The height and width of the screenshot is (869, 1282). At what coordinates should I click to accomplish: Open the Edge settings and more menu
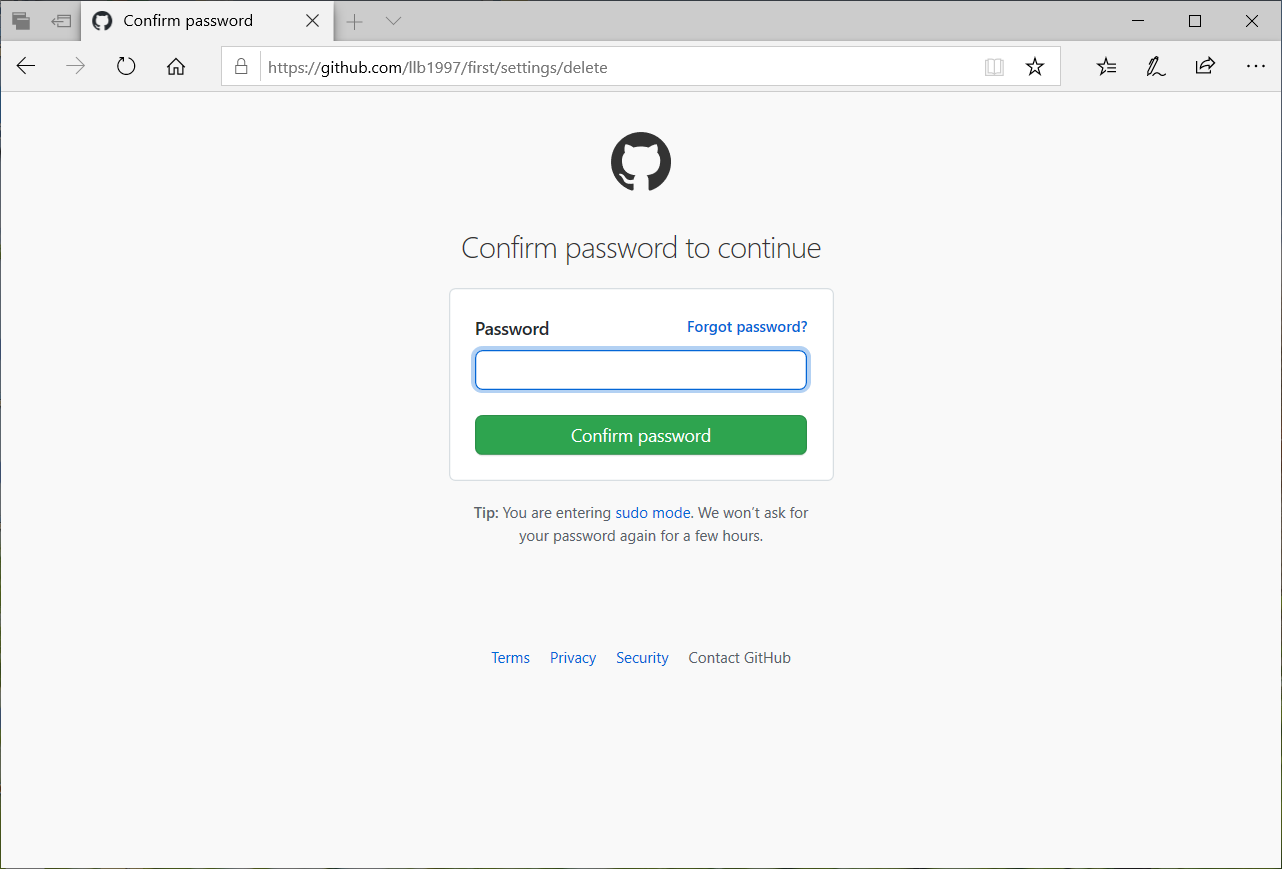click(x=1256, y=67)
